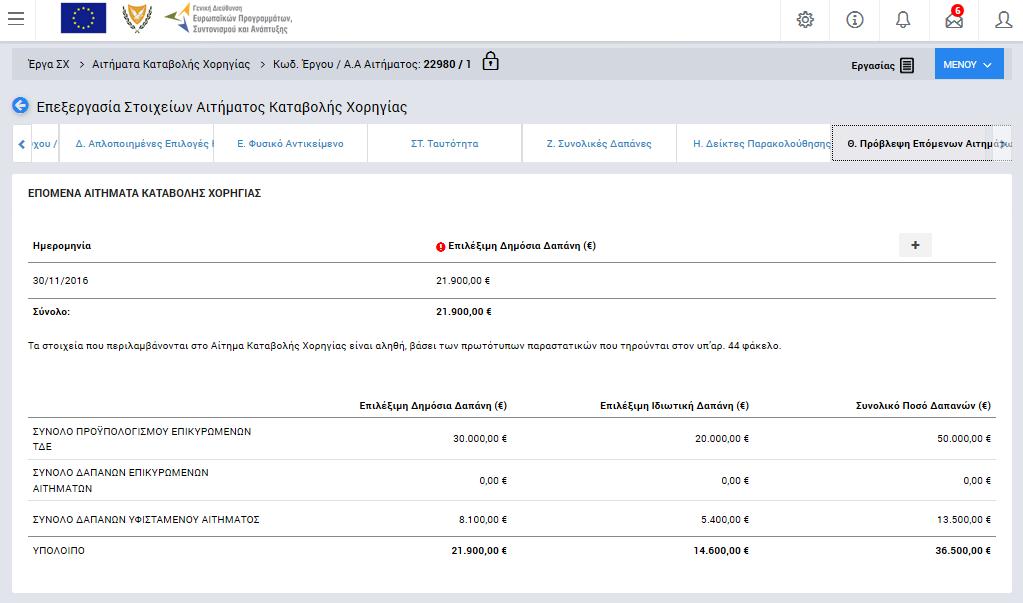
Task: Go to Αιτήματα Καταβολής Χορηγίας breadcrumb
Action: [x=171, y=64]
